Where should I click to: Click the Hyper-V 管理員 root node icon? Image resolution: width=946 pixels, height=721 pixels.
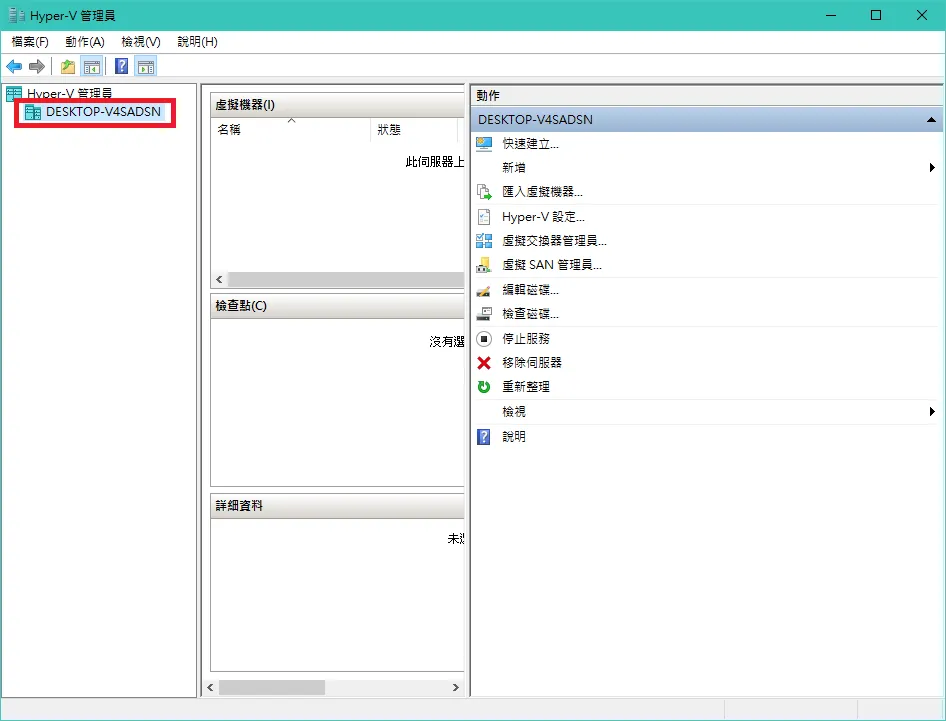pos(14,94)
